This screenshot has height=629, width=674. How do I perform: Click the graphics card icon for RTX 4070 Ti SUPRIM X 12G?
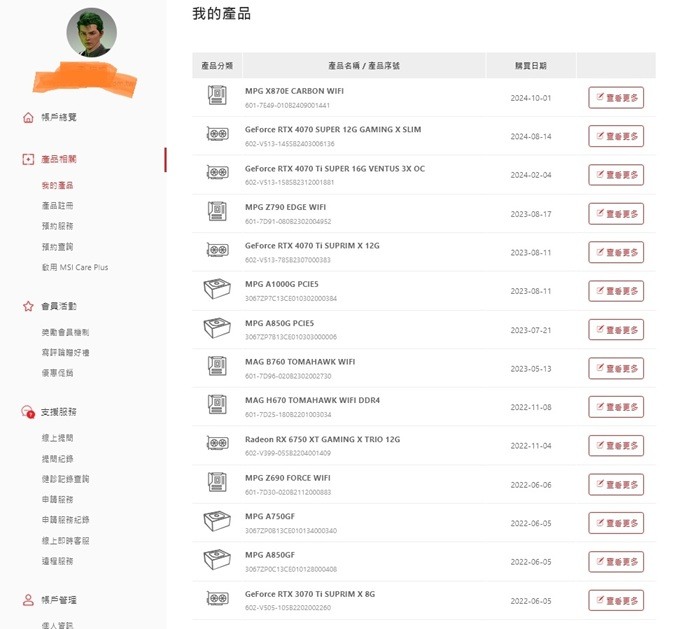(x=218, y=249)
